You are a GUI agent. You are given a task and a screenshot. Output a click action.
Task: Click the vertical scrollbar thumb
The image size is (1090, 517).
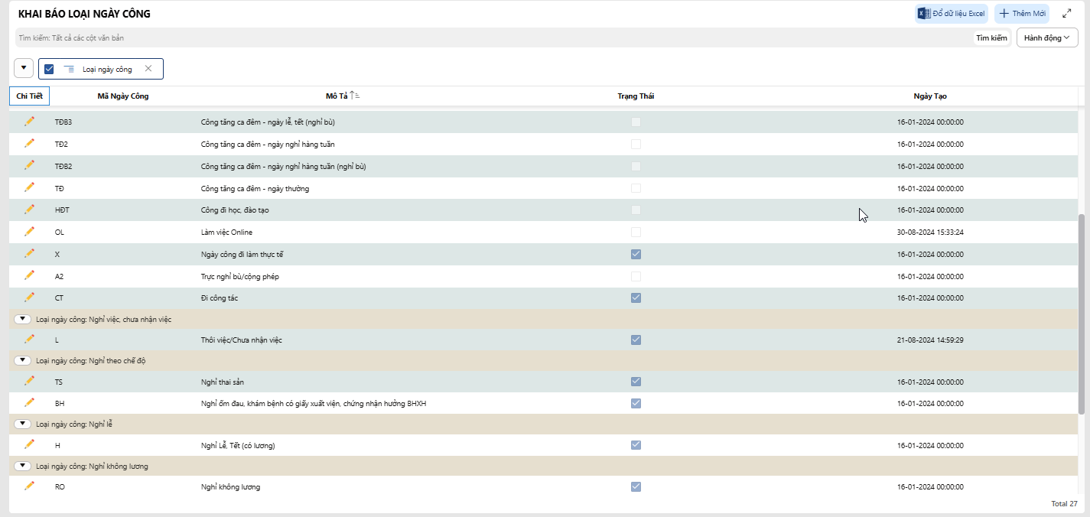coord(1081,314)
